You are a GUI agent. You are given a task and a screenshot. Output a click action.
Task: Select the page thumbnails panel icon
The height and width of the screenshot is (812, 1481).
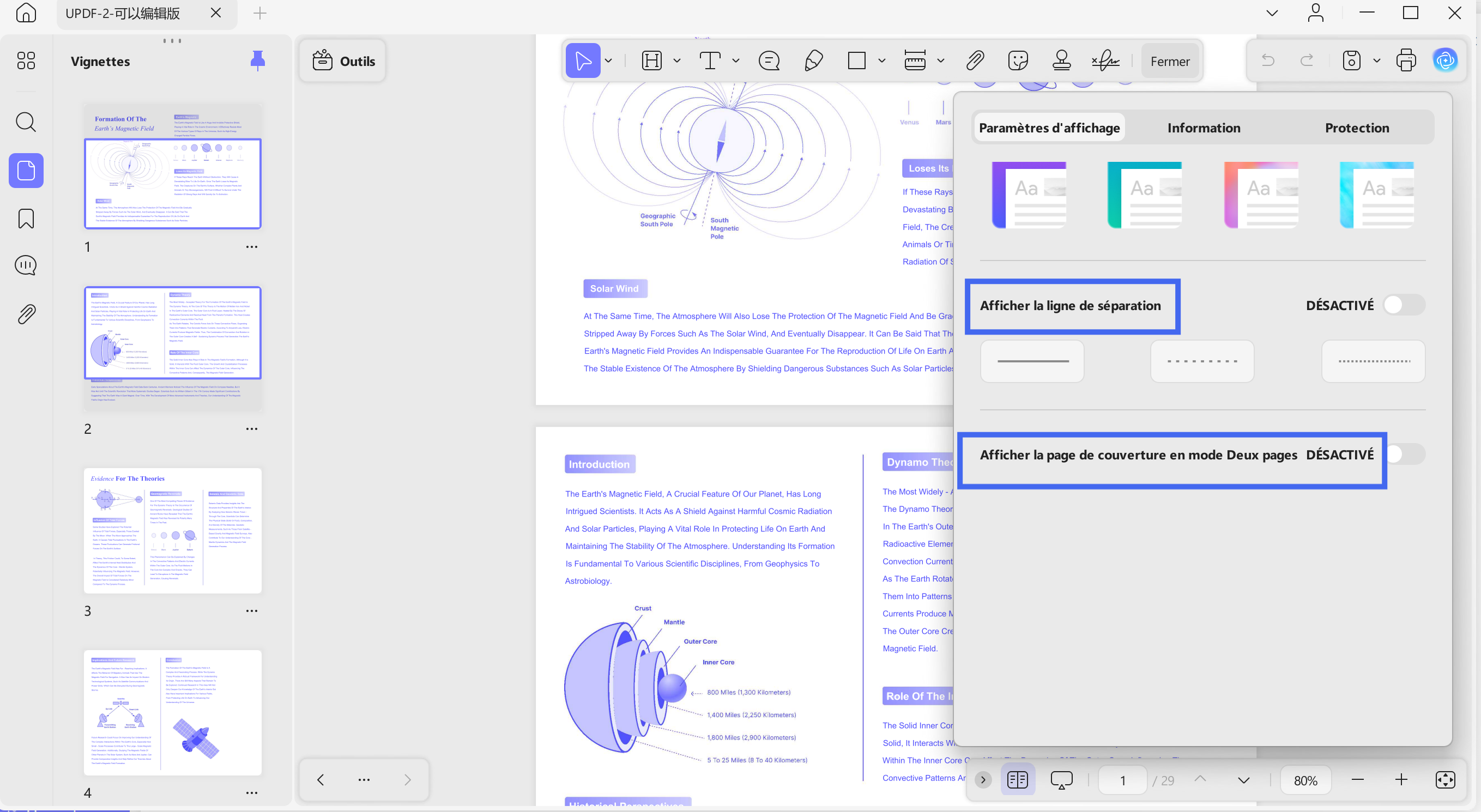[26, 171]
